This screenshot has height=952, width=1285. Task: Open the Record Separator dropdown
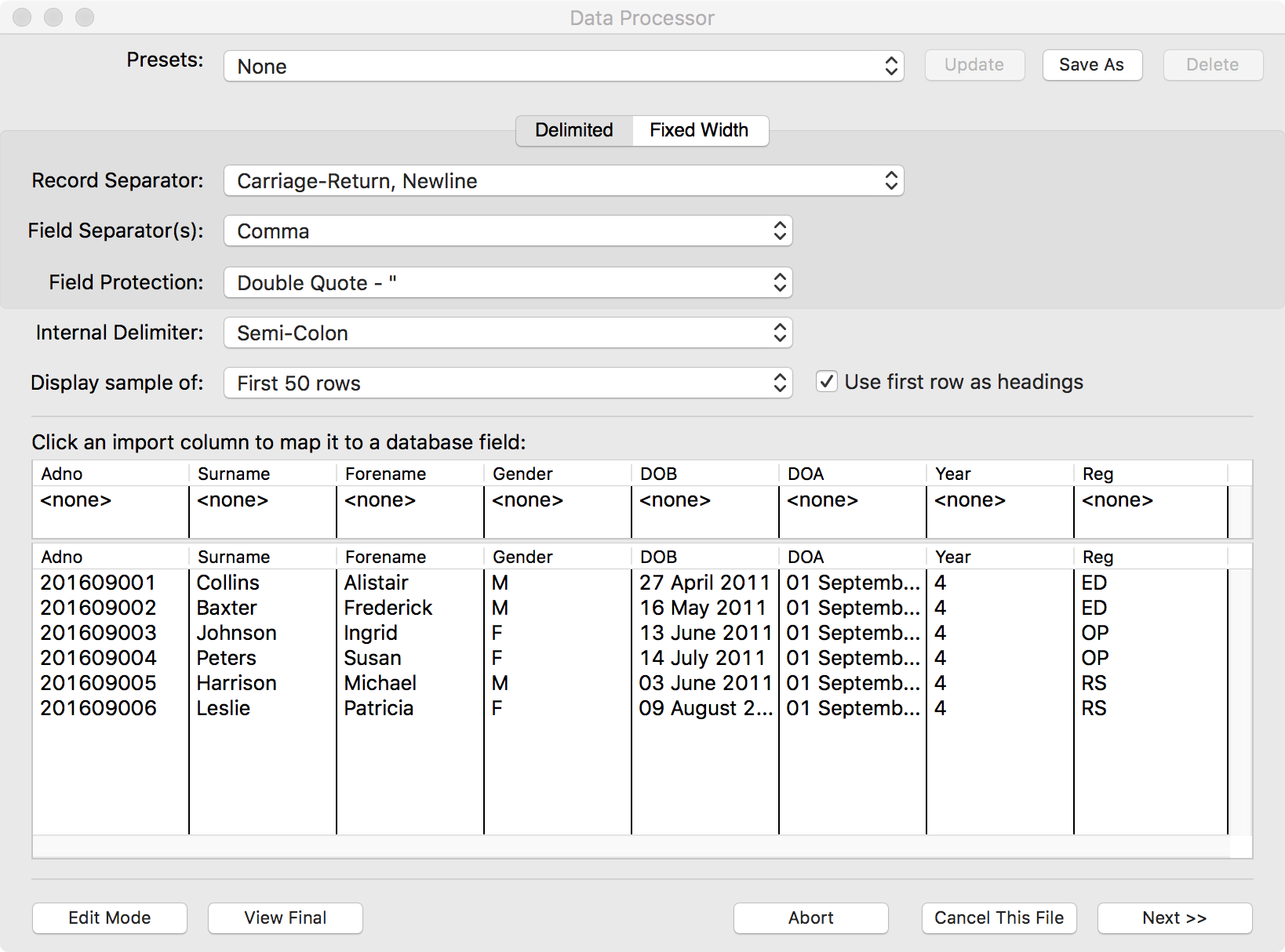point(563,180)
